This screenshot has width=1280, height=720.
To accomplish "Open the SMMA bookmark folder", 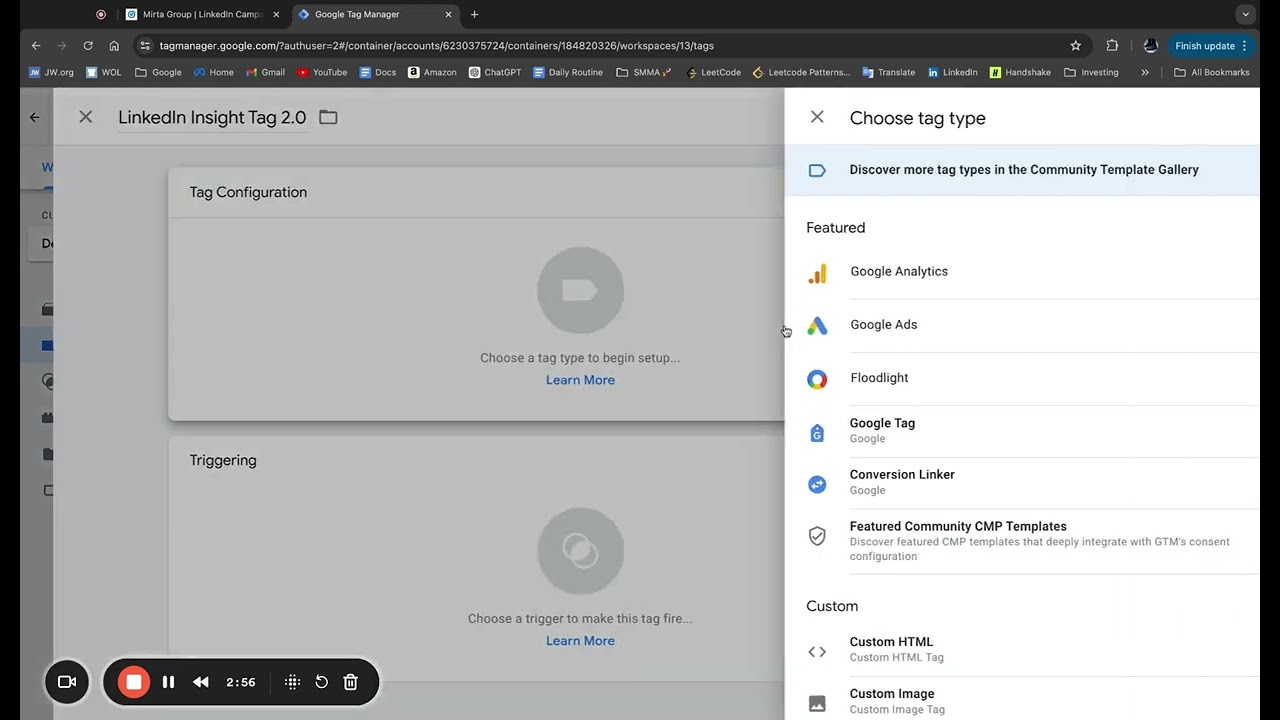I will [644, 73].
